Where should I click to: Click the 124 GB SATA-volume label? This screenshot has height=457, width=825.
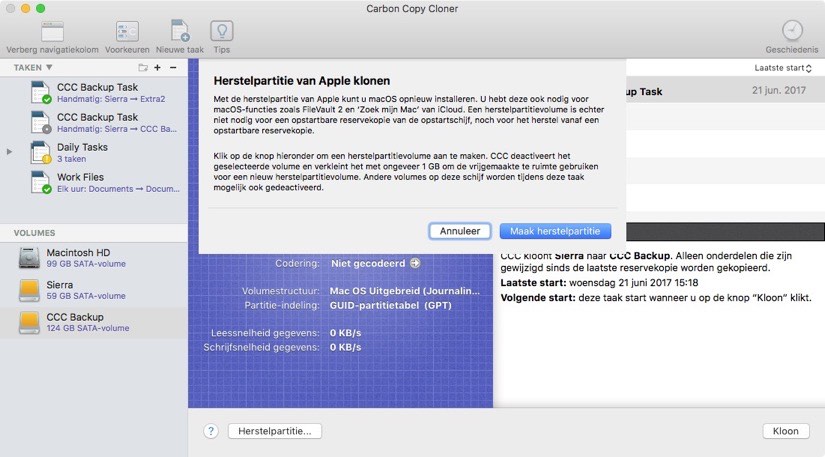(87, 328)
